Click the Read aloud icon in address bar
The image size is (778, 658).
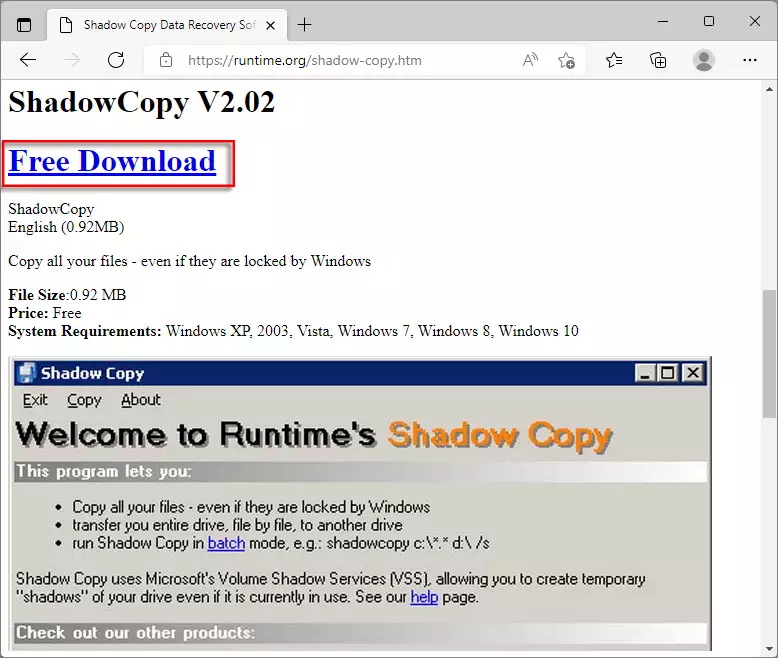530,60
